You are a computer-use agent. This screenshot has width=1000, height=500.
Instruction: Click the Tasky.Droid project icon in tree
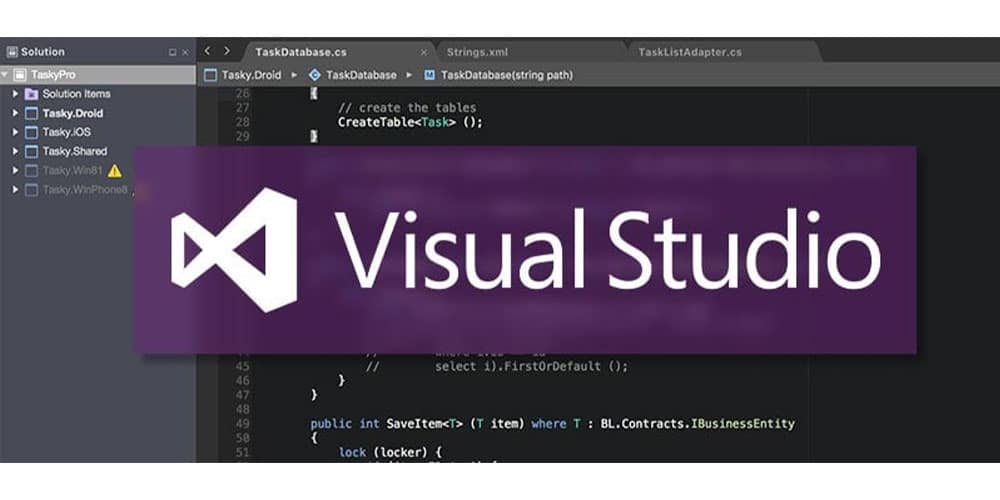(x=31, y=114)
